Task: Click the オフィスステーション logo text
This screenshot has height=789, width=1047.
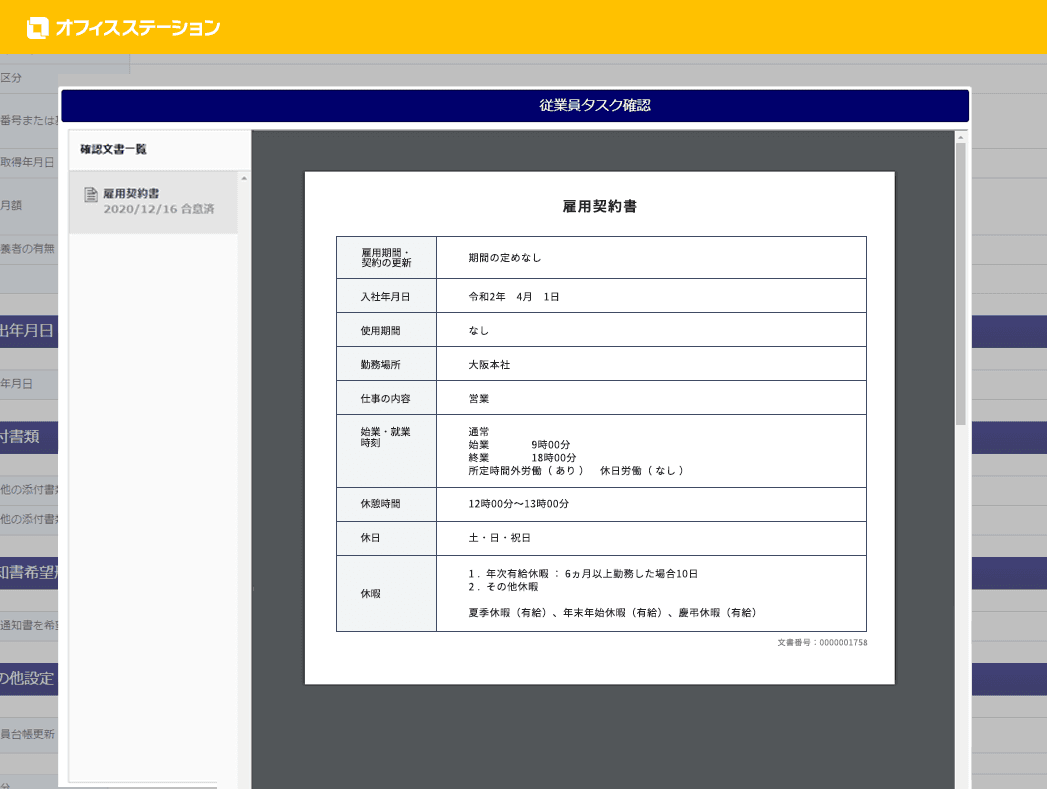Action: coord(138,28)
